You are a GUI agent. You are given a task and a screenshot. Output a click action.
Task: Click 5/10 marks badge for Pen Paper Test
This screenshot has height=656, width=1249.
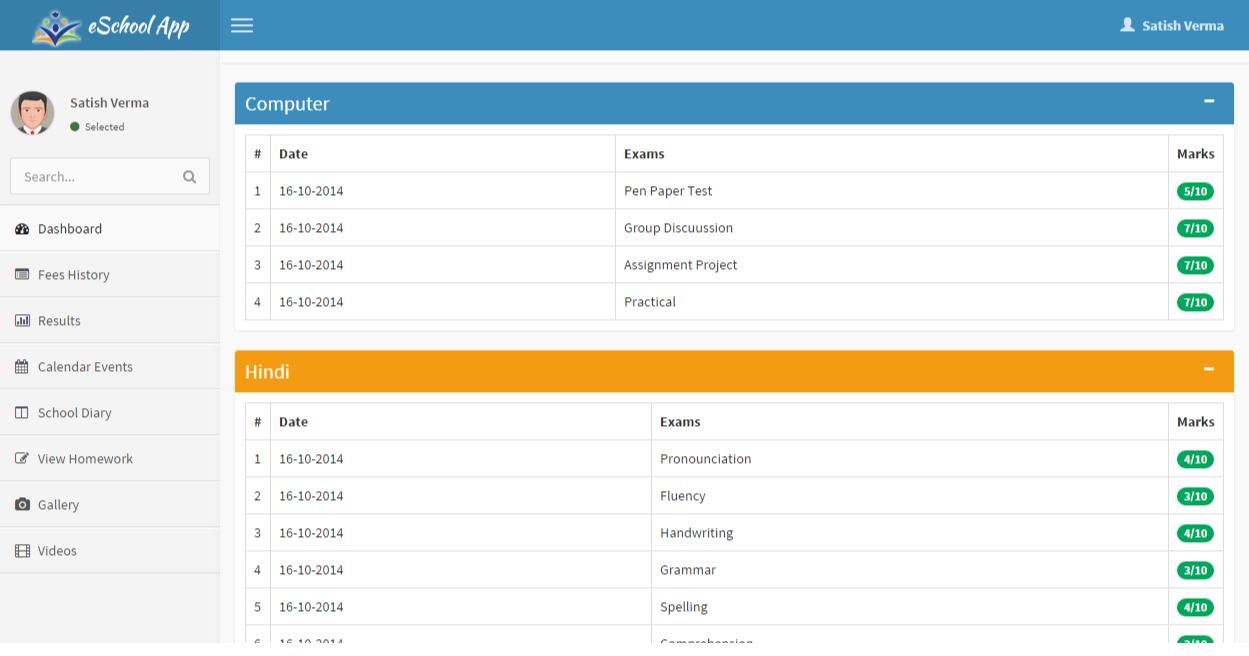click(1195, 191)
